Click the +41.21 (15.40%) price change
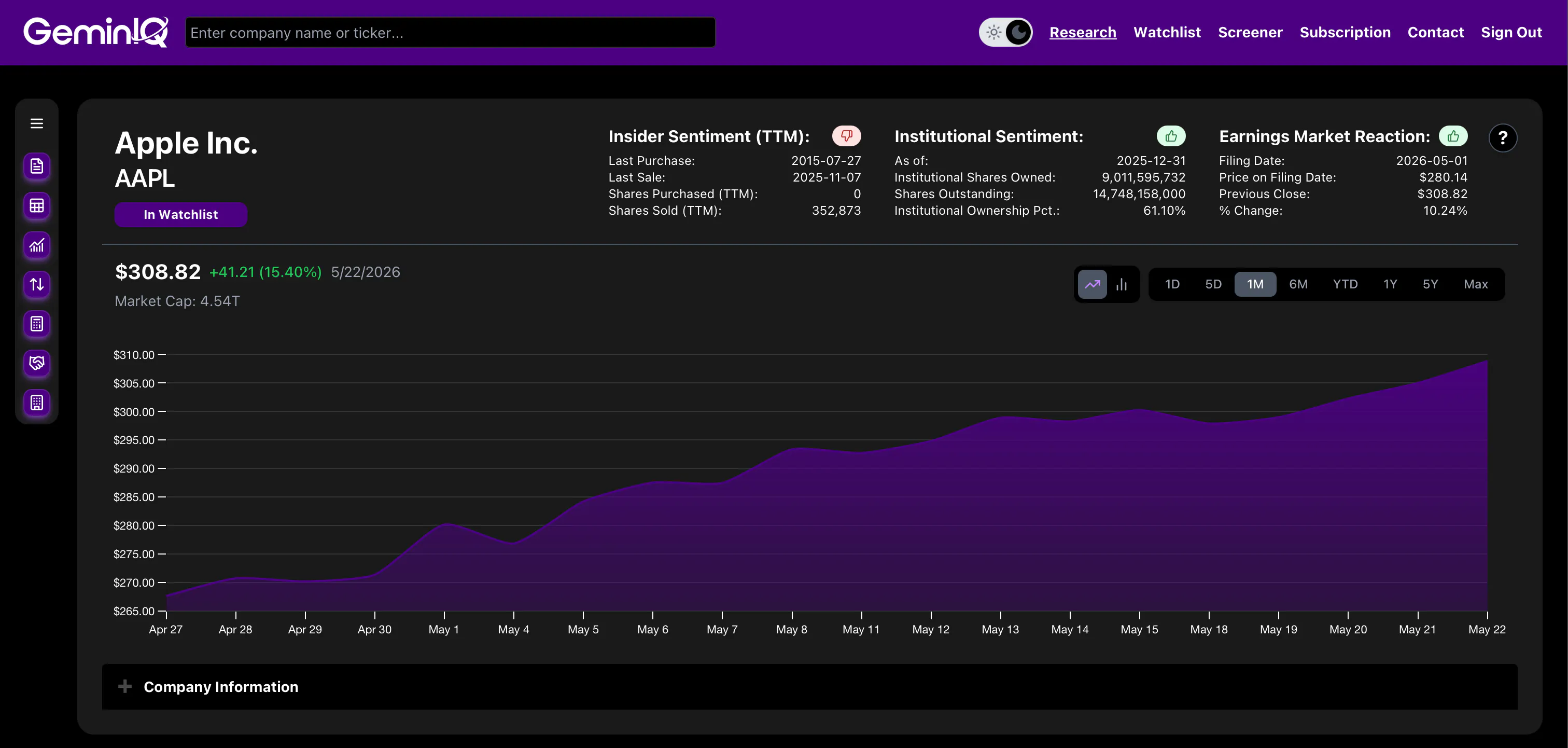The image size is (1568, 748). (265, 272)
